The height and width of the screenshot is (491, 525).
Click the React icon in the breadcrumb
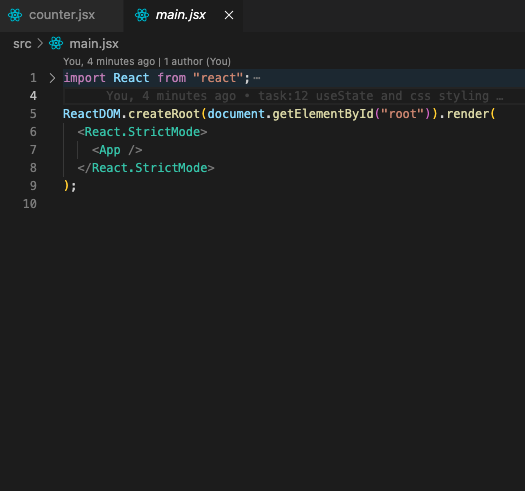[x=56, y=44]
